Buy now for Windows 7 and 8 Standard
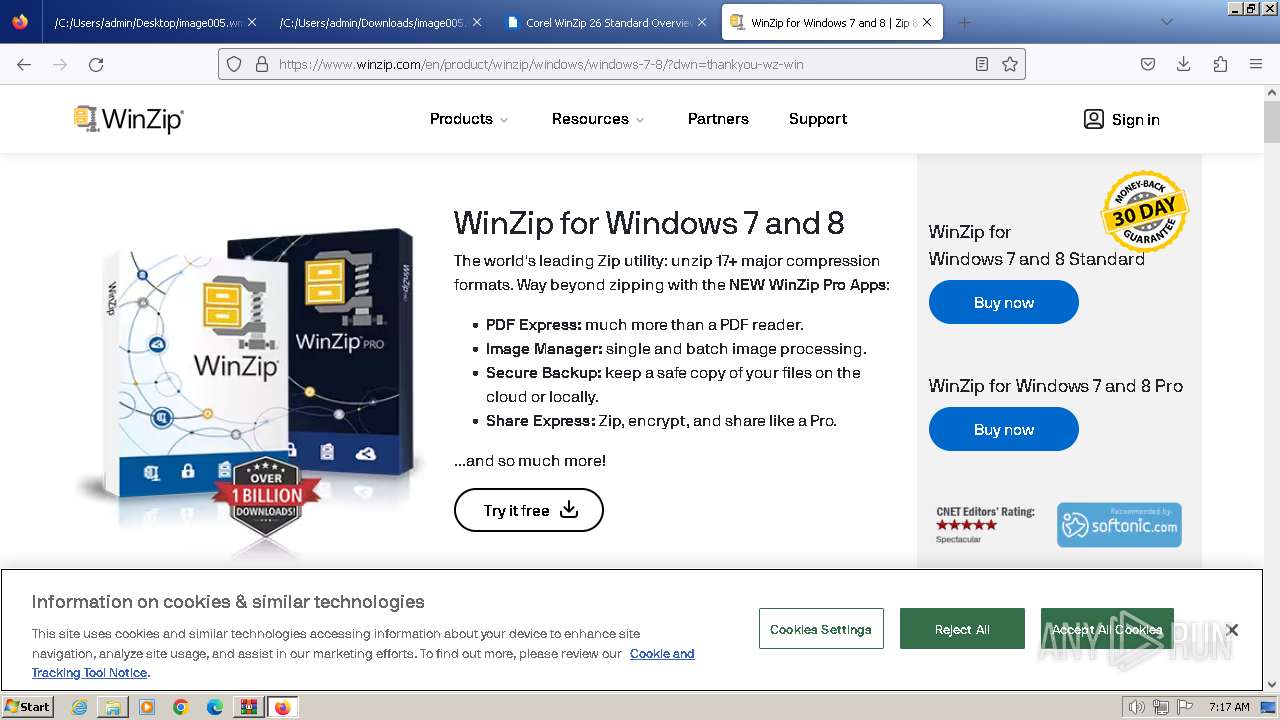This screenshot has width=1280, height=720. coord(1003,303)
